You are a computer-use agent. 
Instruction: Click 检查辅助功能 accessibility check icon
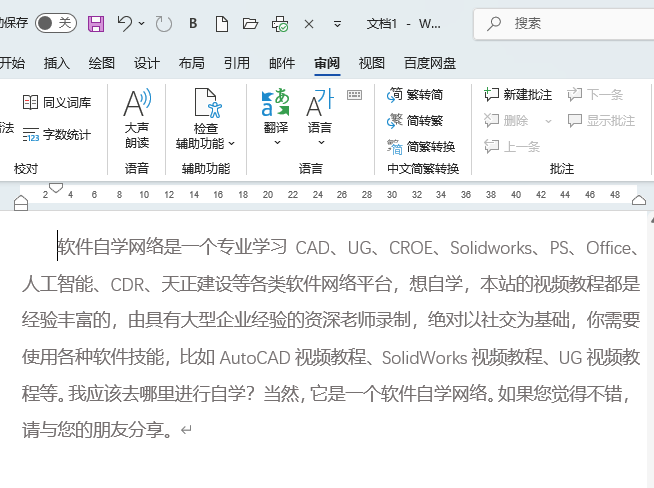208,103
